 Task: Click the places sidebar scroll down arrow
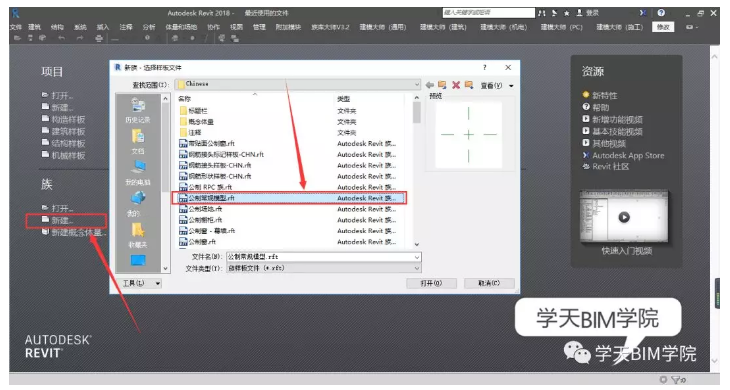click(165, 269)
